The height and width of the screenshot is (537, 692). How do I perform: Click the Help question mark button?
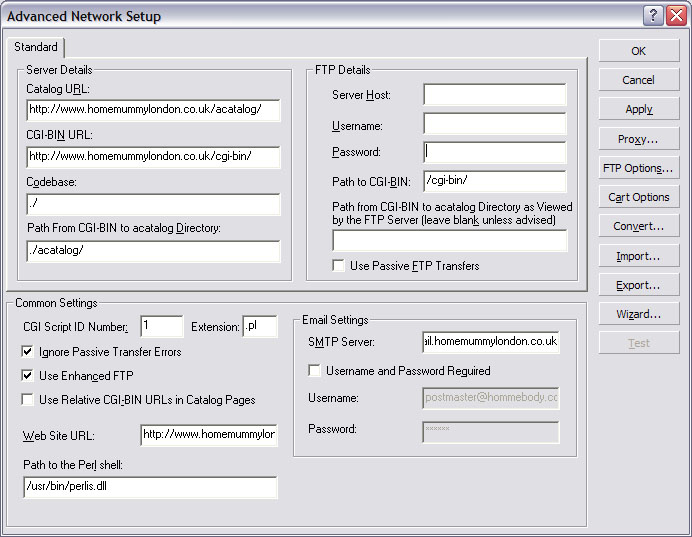652,15
